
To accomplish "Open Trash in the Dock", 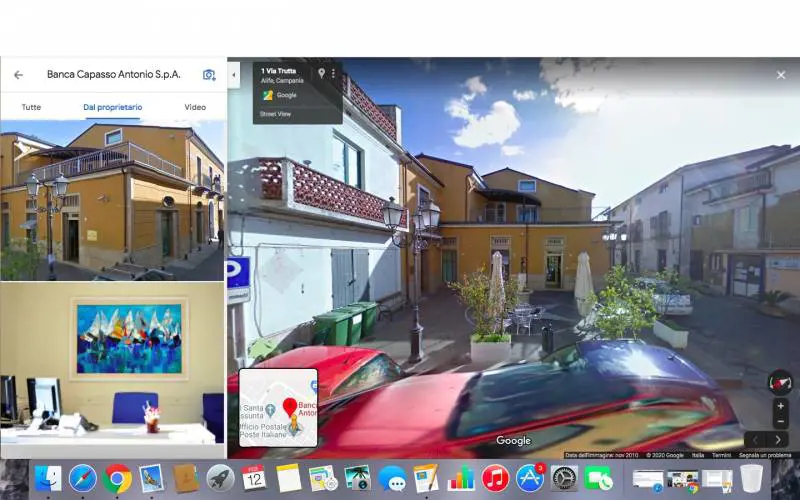I will pos(752,479).
